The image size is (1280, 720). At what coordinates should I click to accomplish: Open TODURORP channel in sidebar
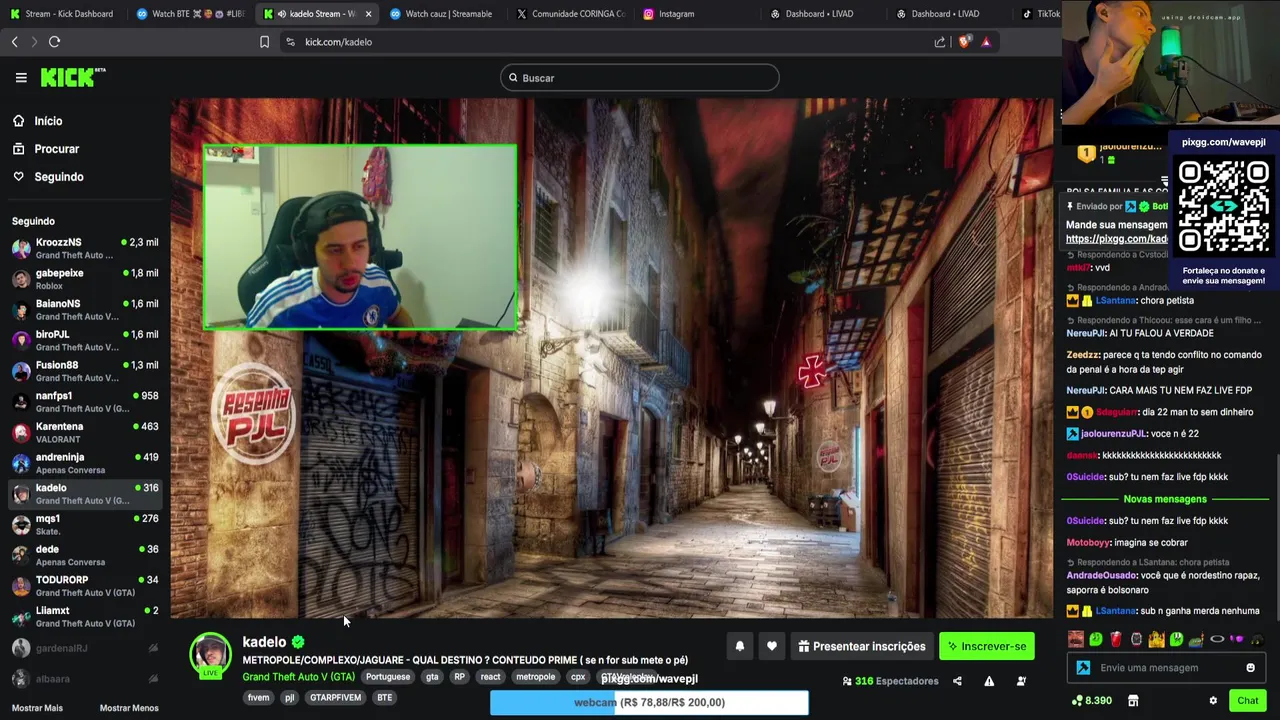tap(85, 586)
